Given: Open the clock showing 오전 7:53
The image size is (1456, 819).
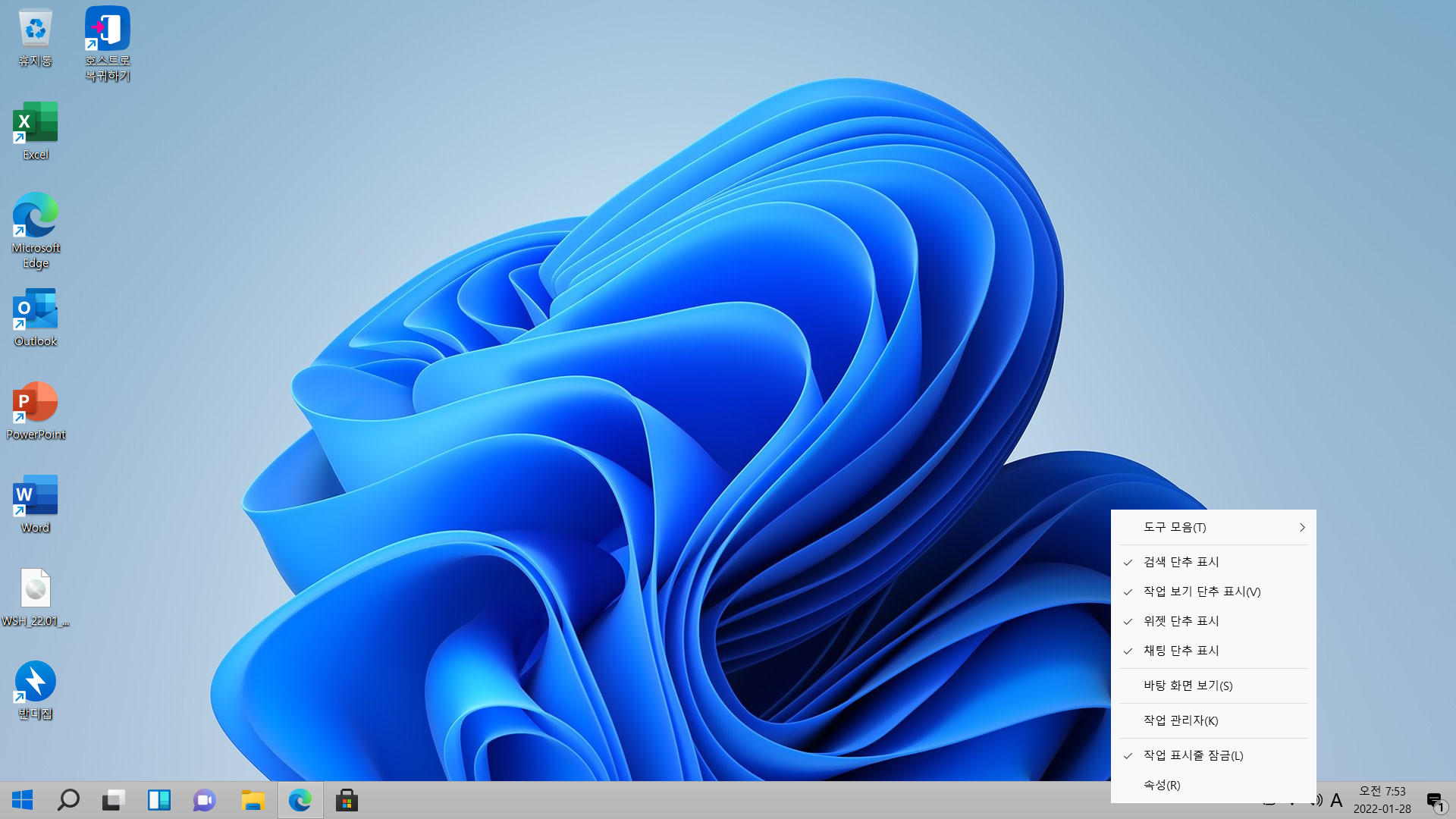Looking at the screenshot, I should pos(1382,800).
